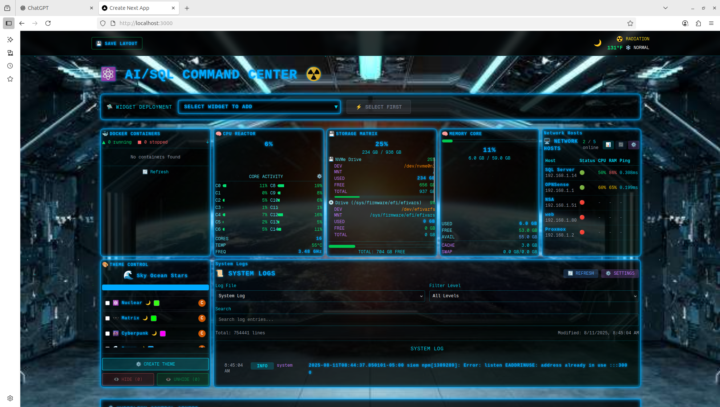
Task: Switch Network Hosts to grid view
Action: click(621, 145)
